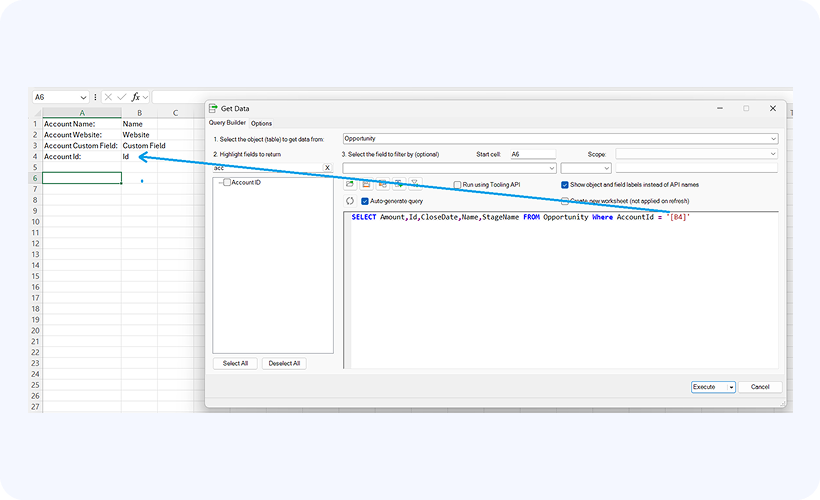Click the Start cell input field
This screenshot has width=820, height=500.
click(531, 154)
